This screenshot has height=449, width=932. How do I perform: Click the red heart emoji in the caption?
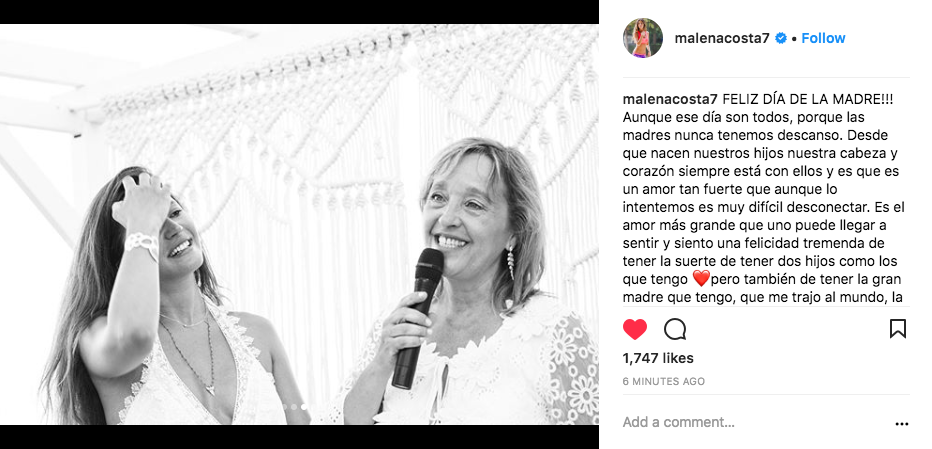(x=701, y=278)
